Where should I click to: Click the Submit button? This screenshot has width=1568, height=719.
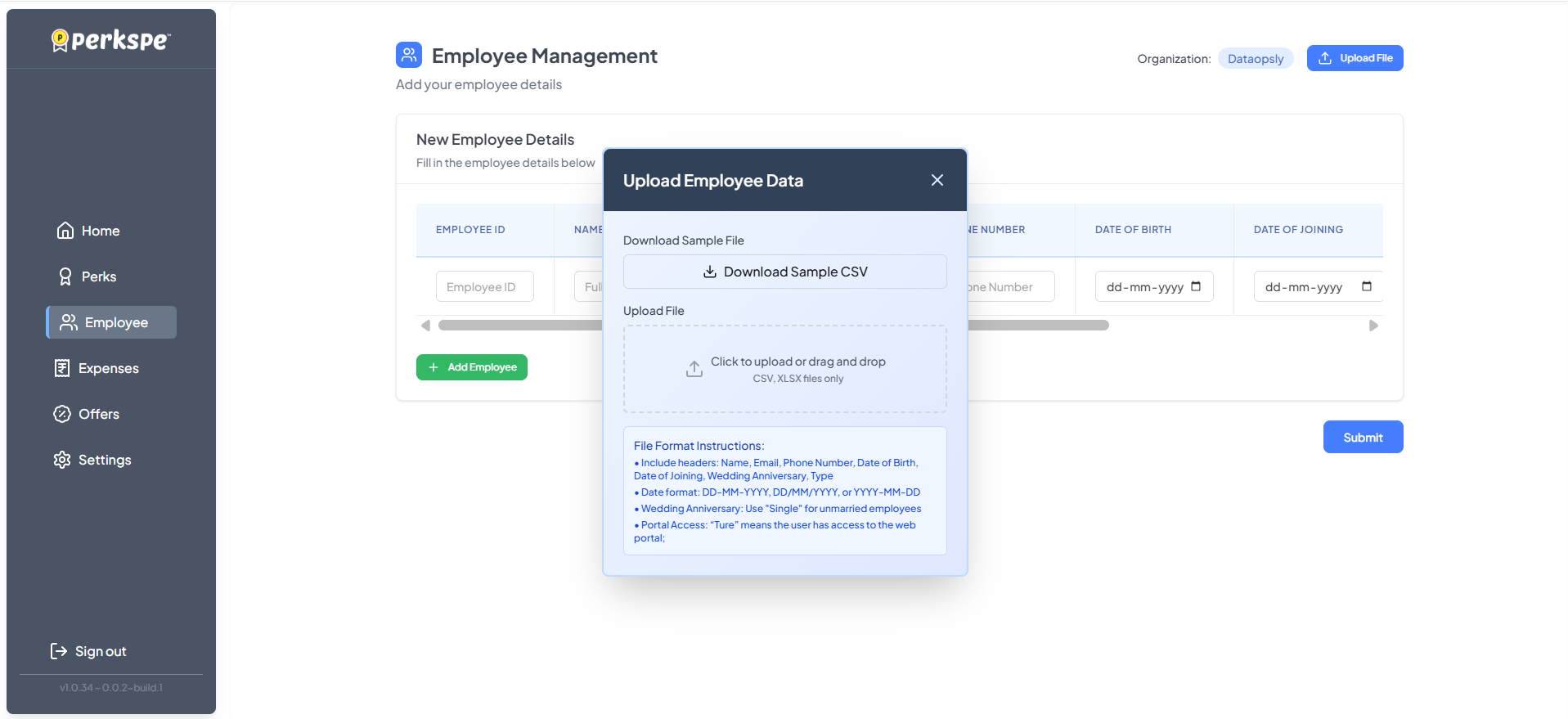1363,437
